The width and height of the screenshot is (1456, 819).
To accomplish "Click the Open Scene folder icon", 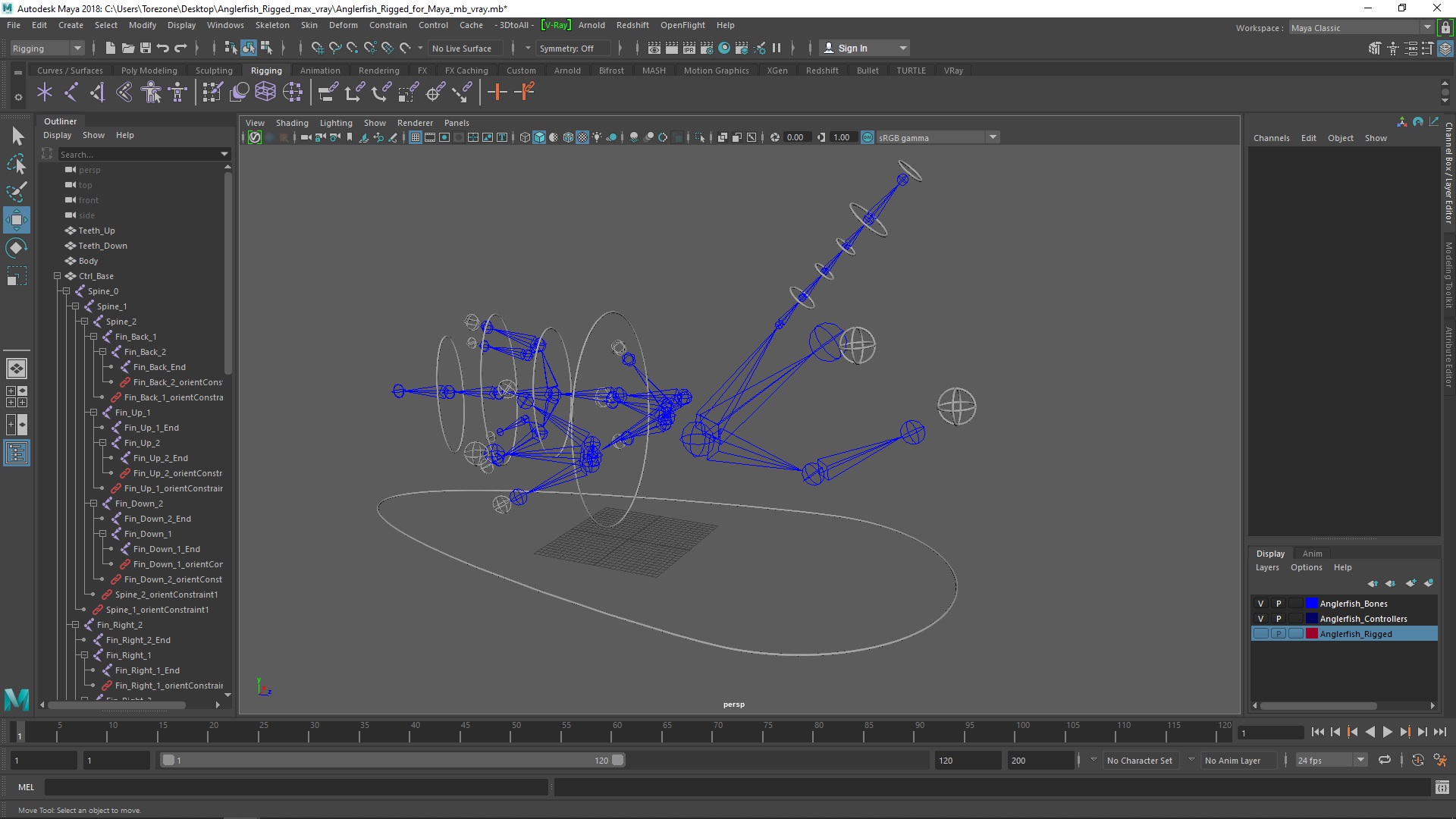I will pyautogui.click(x=128, y=48).
